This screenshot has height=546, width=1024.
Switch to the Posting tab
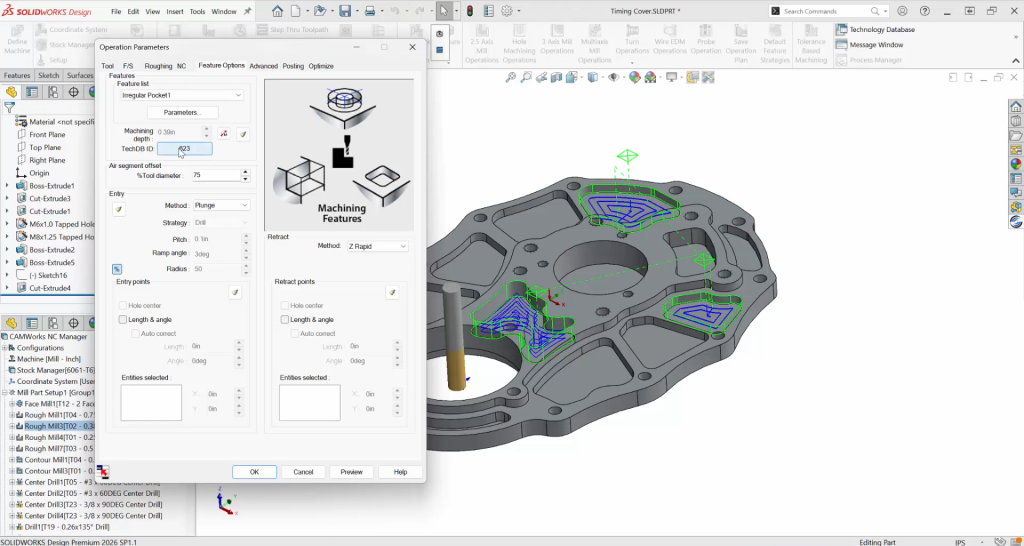[x=293, y=66]
